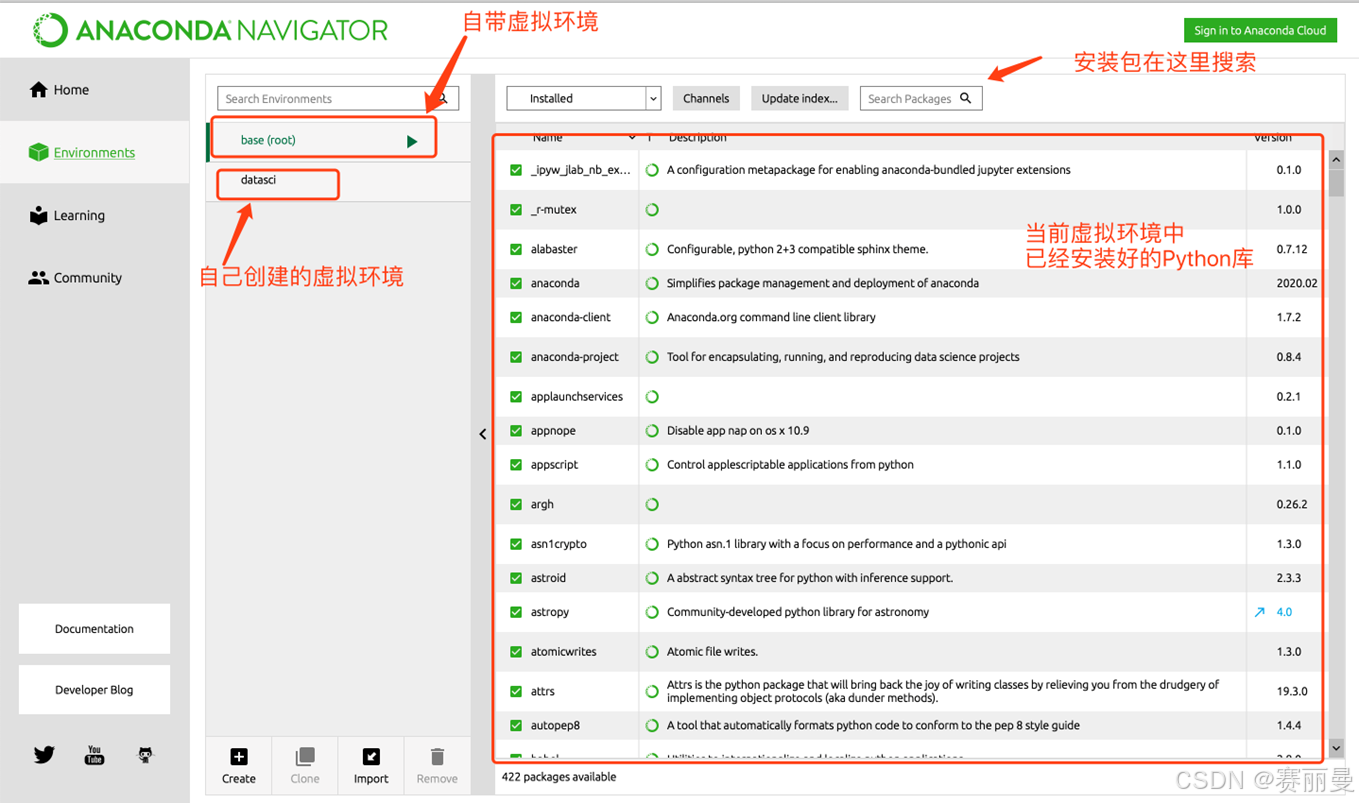
Task: Collapse the environments panel with left chevron
Action: point(483,434)
